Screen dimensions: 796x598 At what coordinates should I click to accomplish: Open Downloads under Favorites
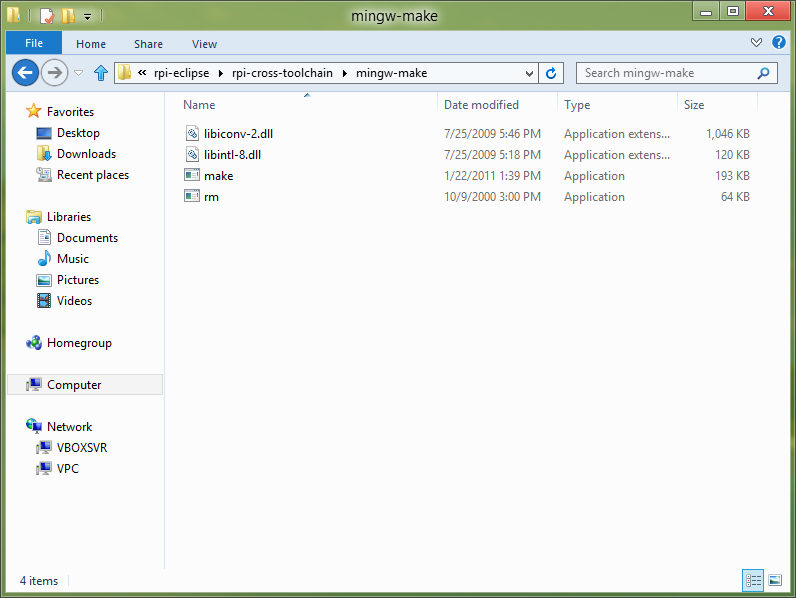coord(86,154)
